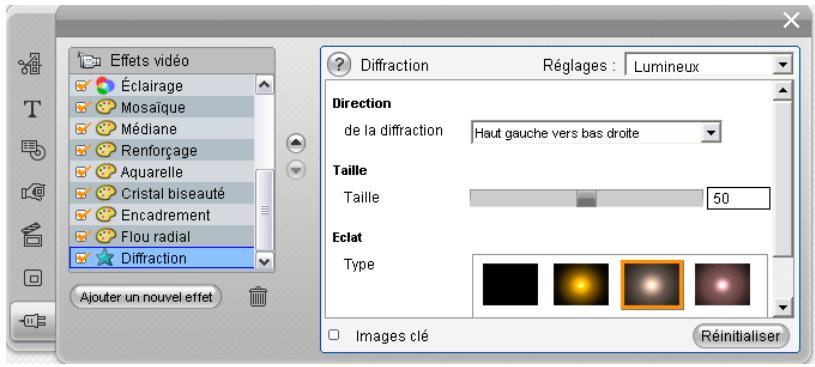Viewport: 815px width, 367px height.
Task: Open the Réglages presets dropdown
Action: [782, 66]
